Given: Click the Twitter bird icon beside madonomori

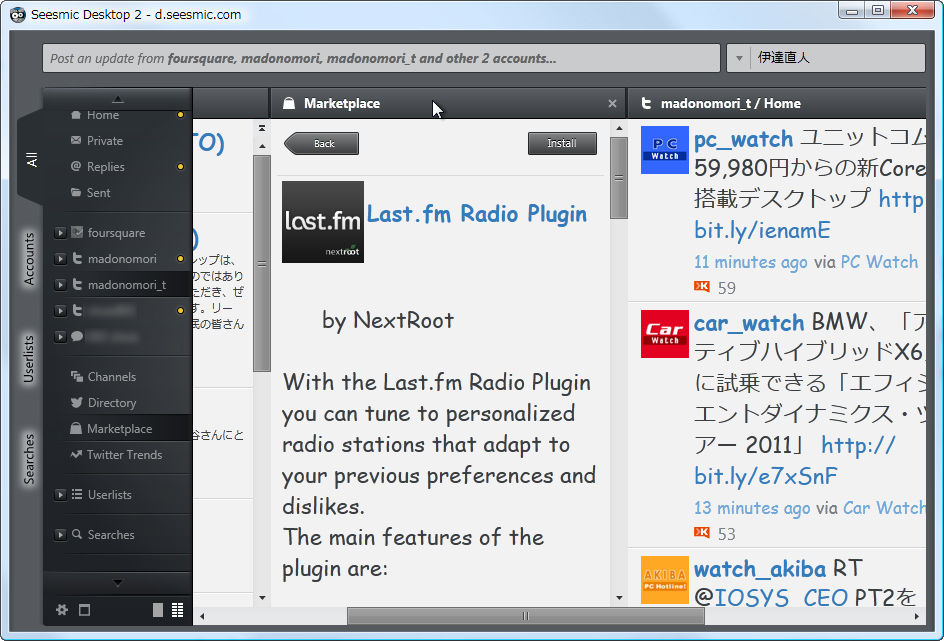Looking at the screenshot, I should click(77, 258).
